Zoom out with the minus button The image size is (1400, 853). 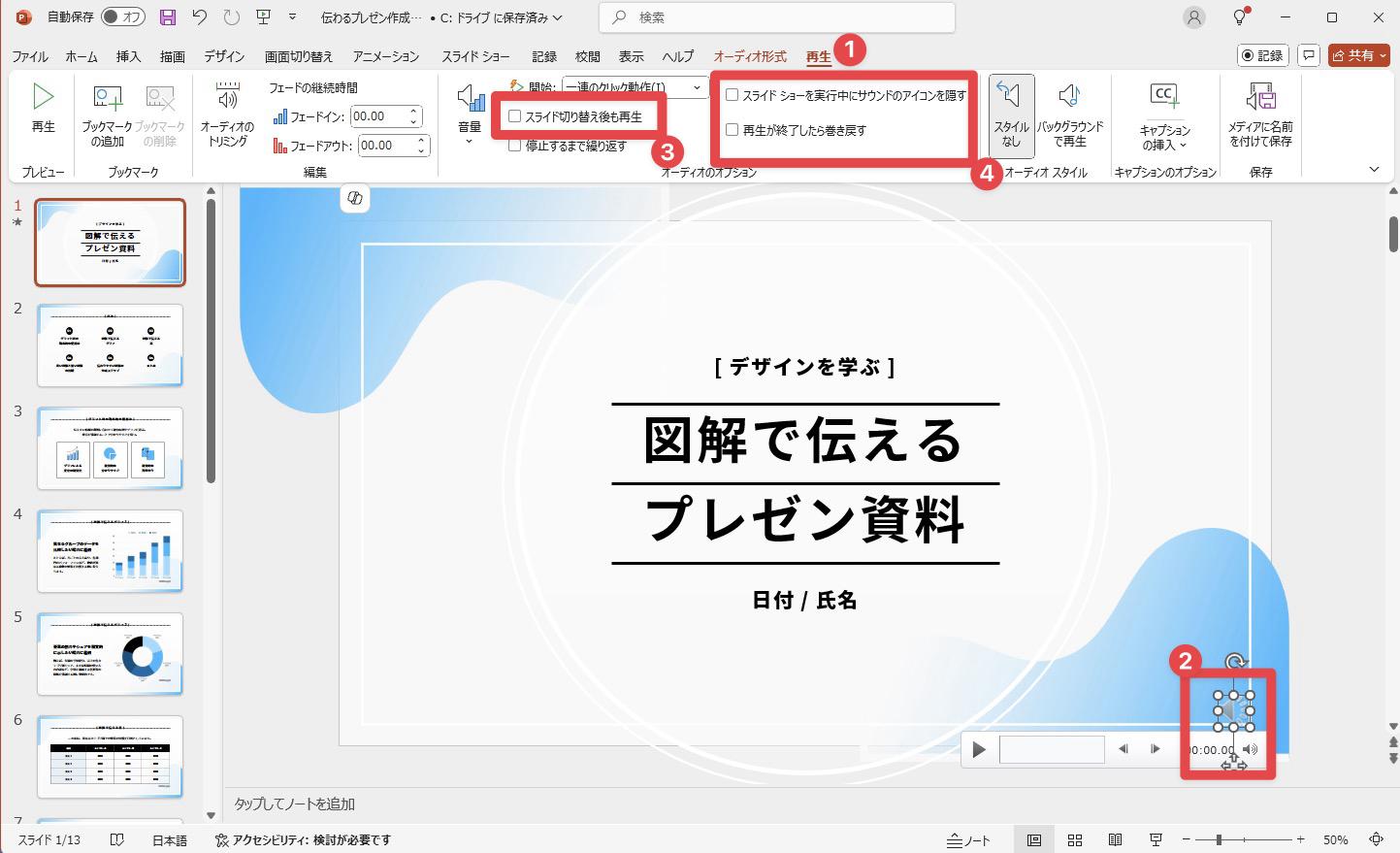point(1186,839)
